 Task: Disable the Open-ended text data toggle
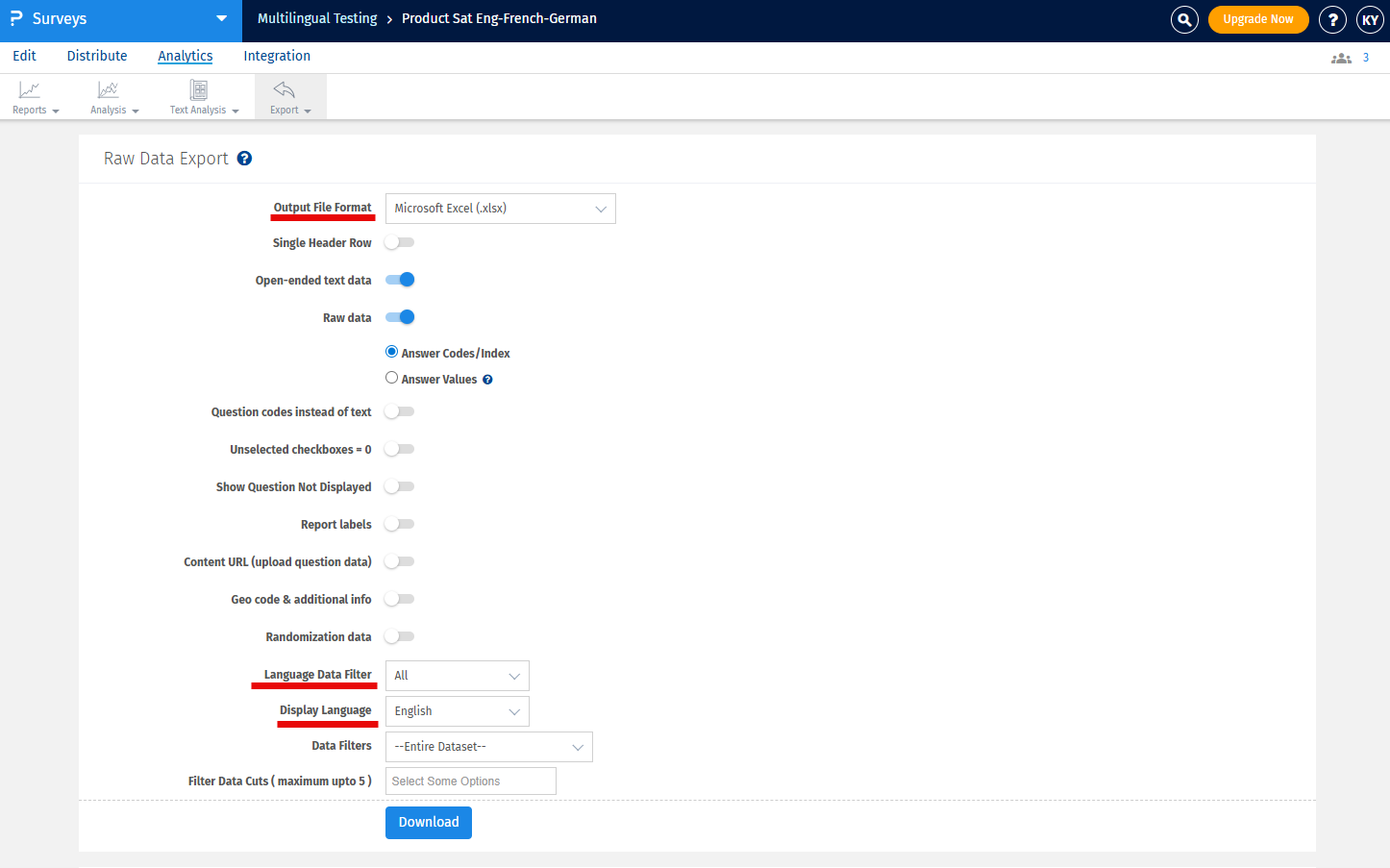[x=400, y=279]
